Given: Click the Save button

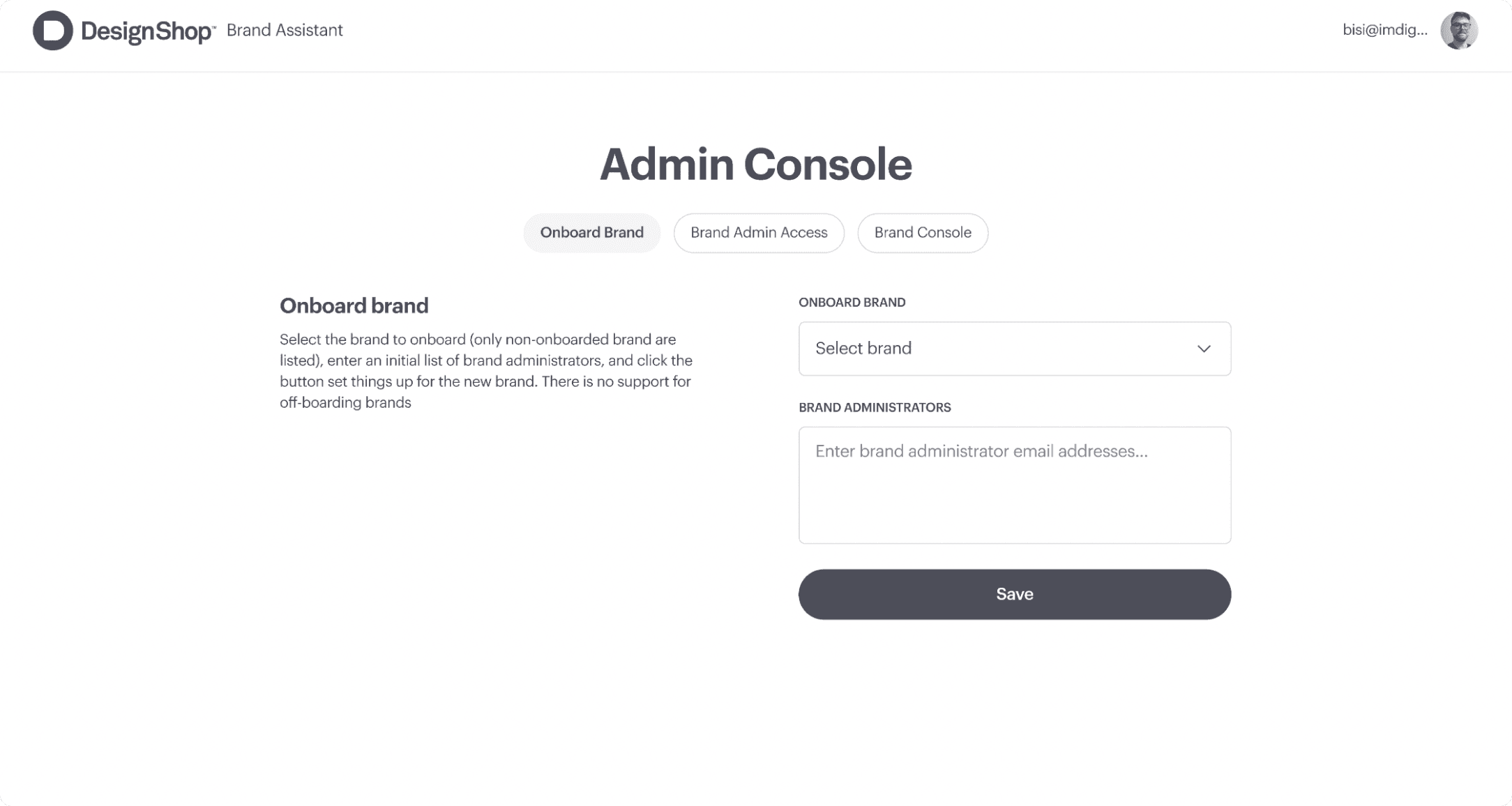Looking at the screenshot, I should pos(1015,594).
